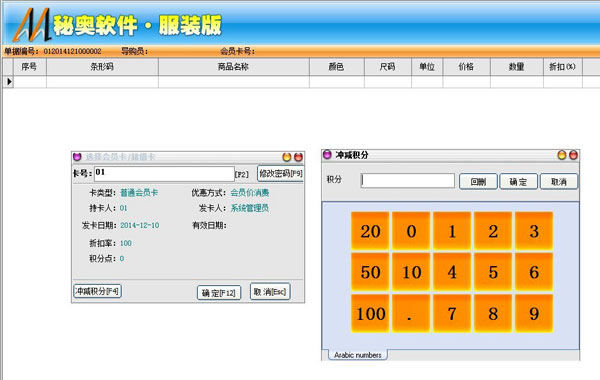Tap the 4 keypad button
Image resolution: width=600 pixels, height=380 pixels.
pyautogui.click(x=452, y=272)
